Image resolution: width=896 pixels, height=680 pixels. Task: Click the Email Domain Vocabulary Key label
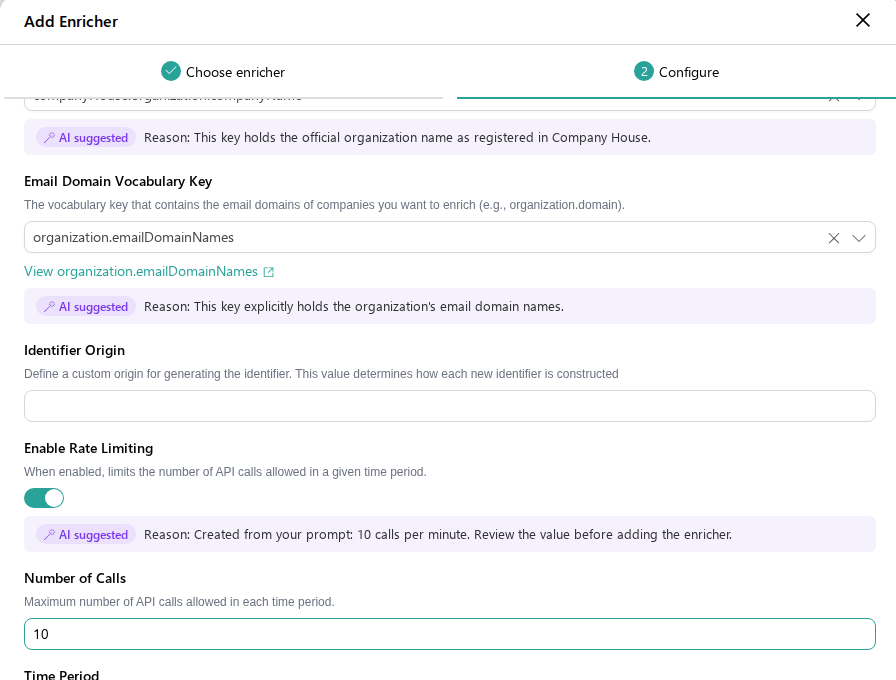click(118, 181)
